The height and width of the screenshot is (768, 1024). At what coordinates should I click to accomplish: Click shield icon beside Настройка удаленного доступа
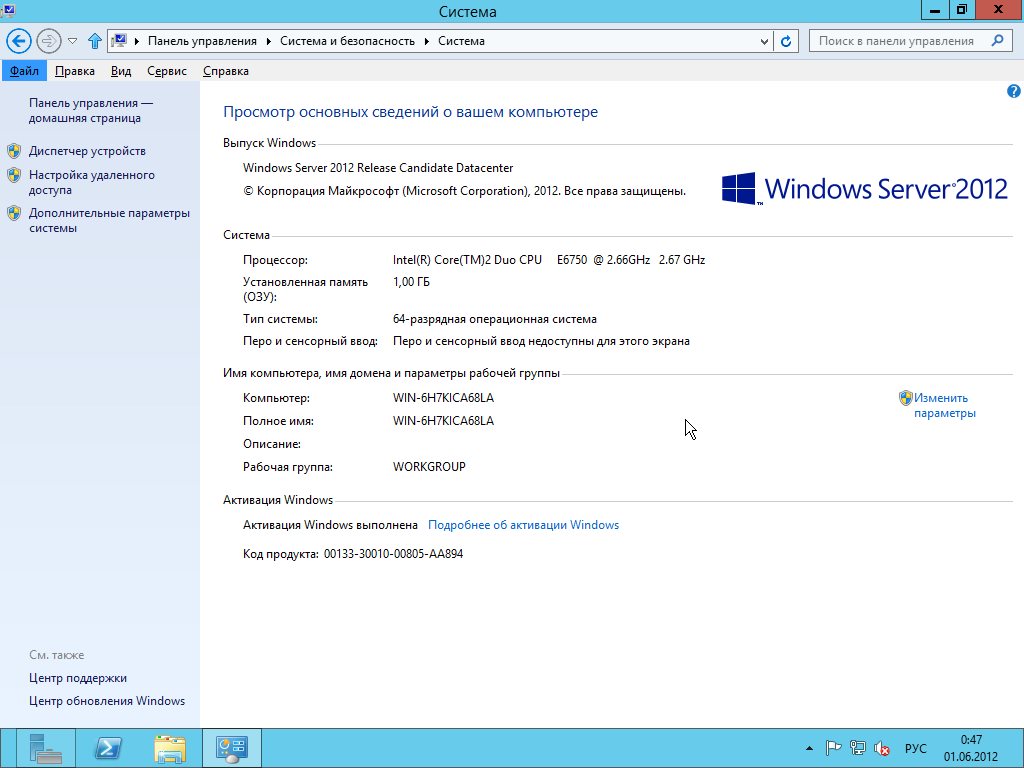tap(14, 175)
